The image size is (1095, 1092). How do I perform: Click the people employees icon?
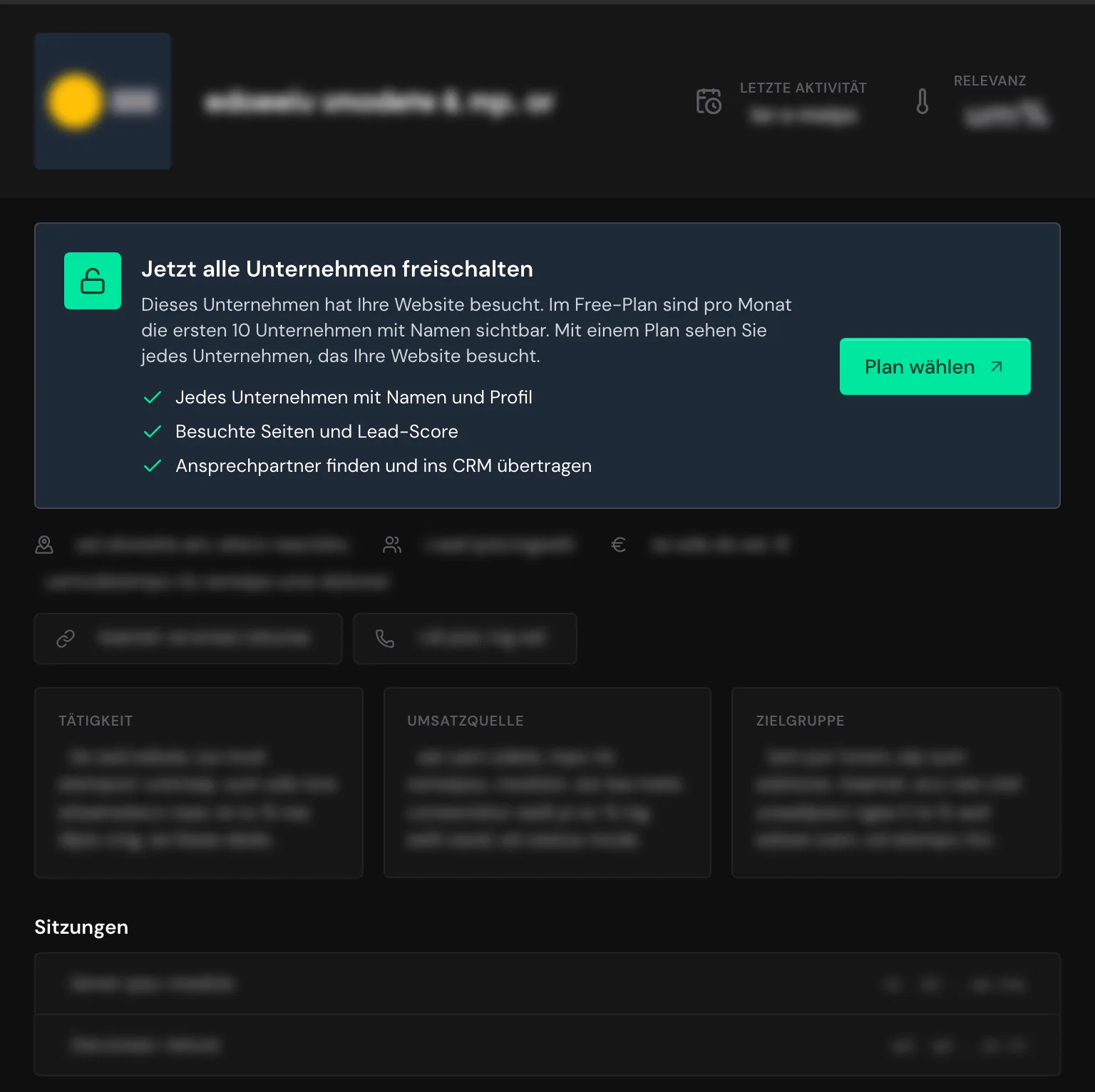click(x=392, y=545)
